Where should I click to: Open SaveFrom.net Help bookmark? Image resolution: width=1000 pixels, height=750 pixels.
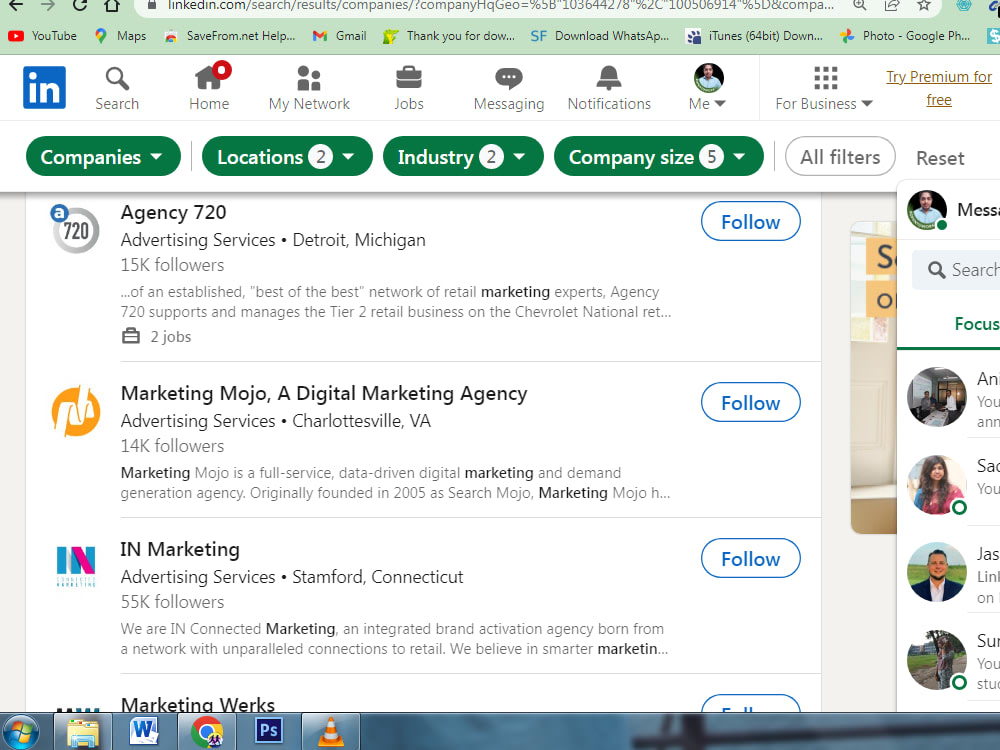coord(230,36)
